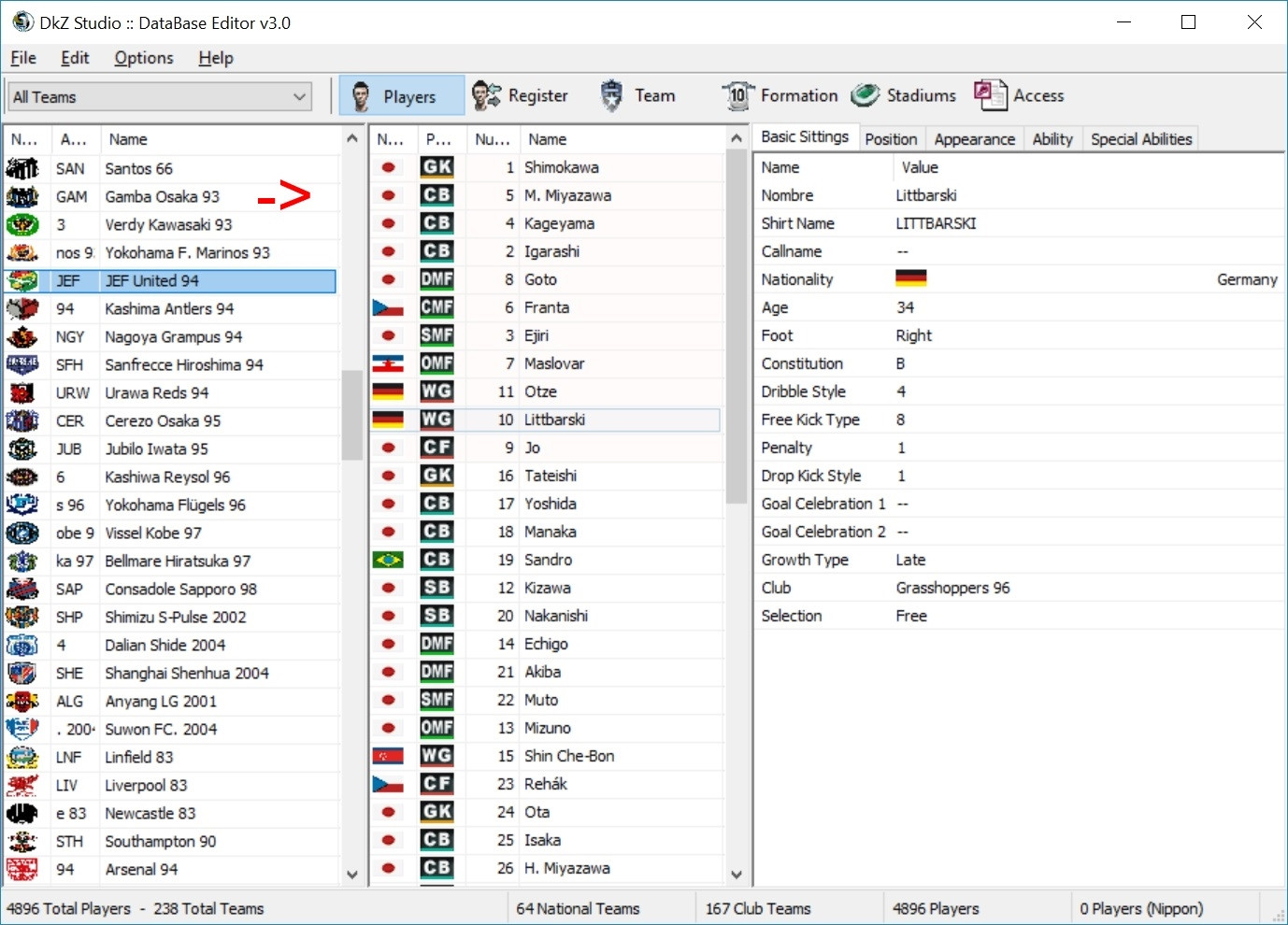Screen dimensions: 1288x925
Task: Click the Kashima Antlers 94 crest
Action: point(22,308)
